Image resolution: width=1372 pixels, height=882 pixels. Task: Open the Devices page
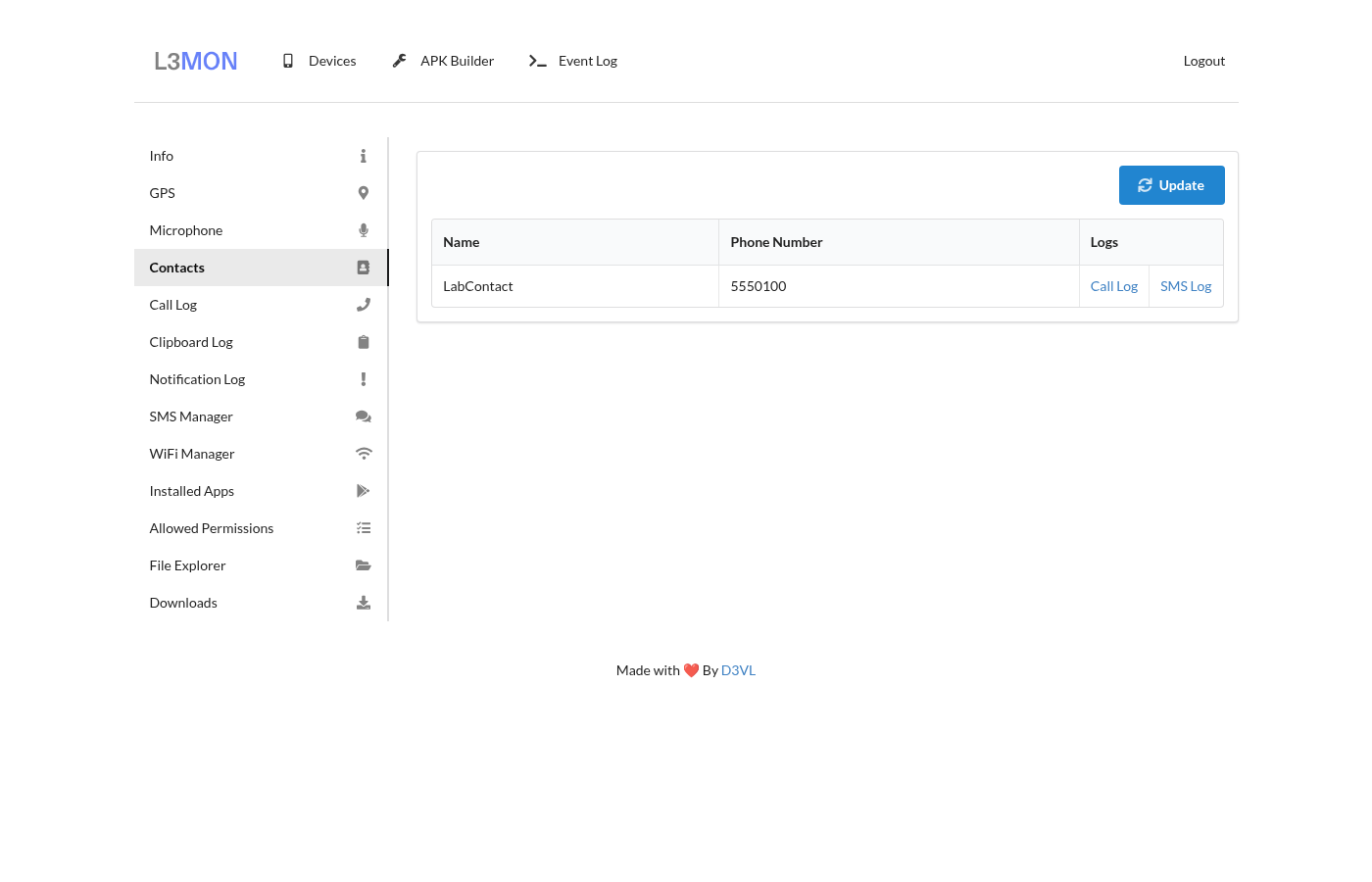319,61
